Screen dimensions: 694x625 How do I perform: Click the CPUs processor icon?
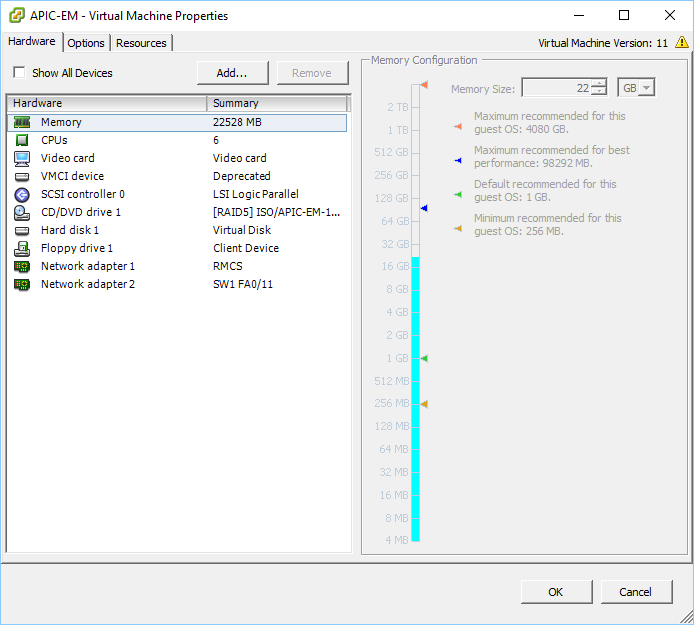(22, 140)
